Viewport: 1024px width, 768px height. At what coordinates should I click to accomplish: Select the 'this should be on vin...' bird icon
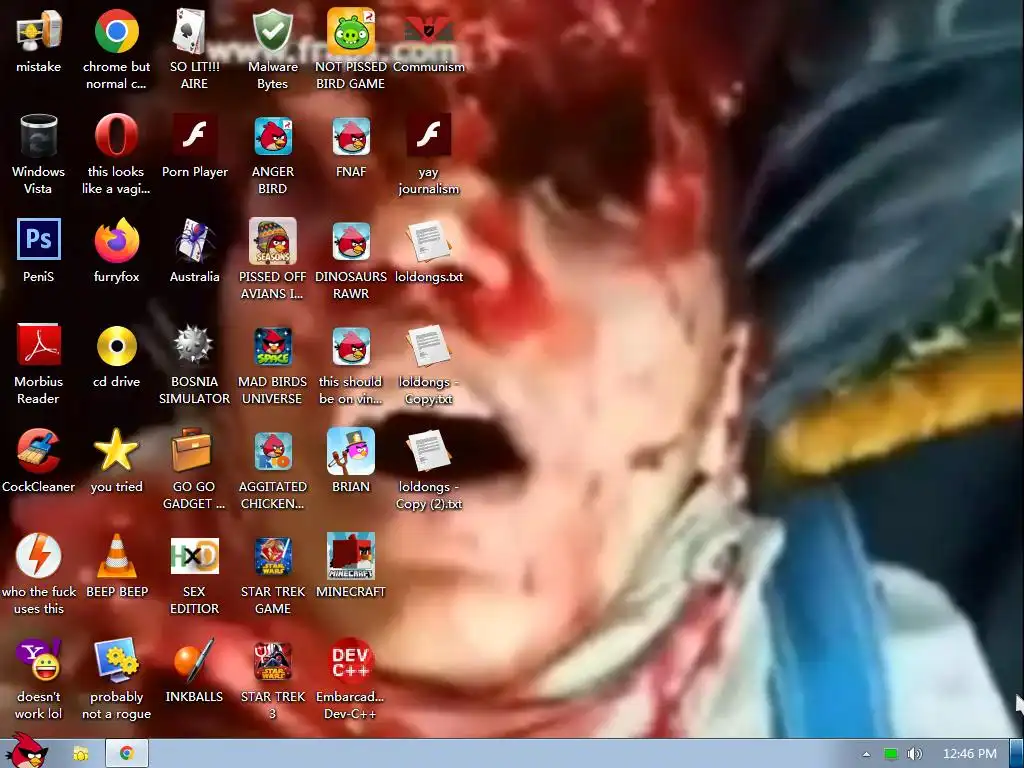point(351,346)
